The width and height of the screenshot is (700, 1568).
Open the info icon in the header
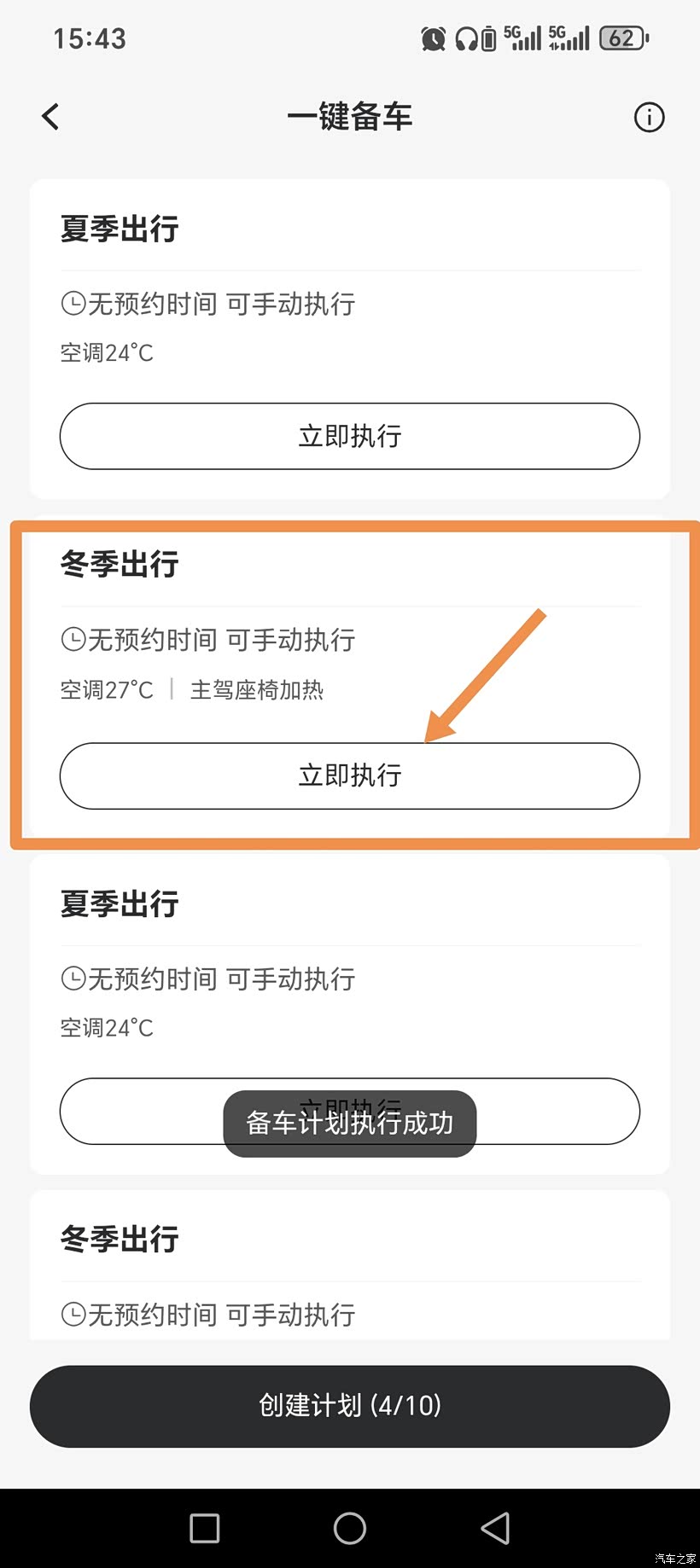point(649,117)
